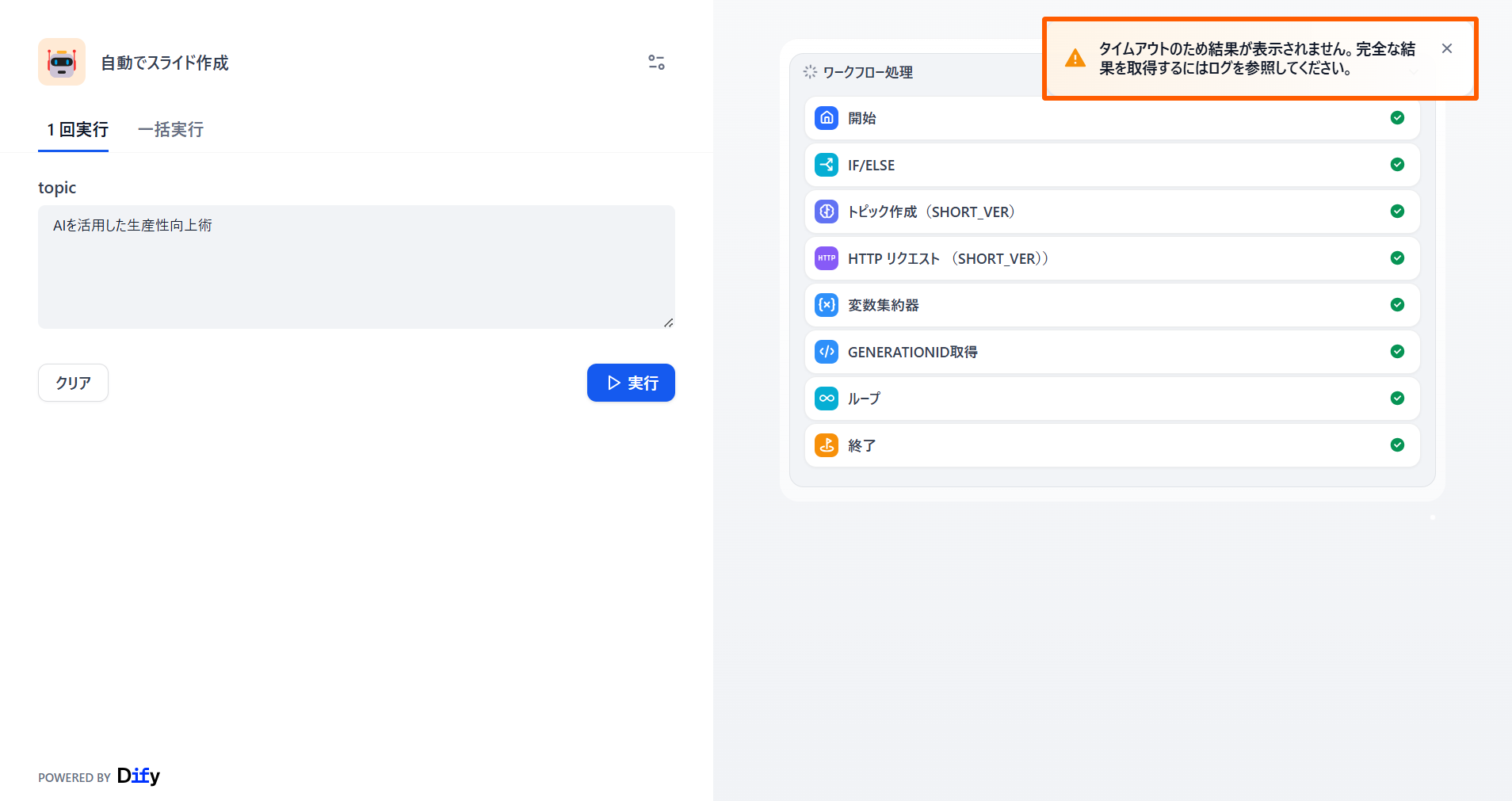Select the 1回実行 tab
The image size is (1512, 801).
77,129
